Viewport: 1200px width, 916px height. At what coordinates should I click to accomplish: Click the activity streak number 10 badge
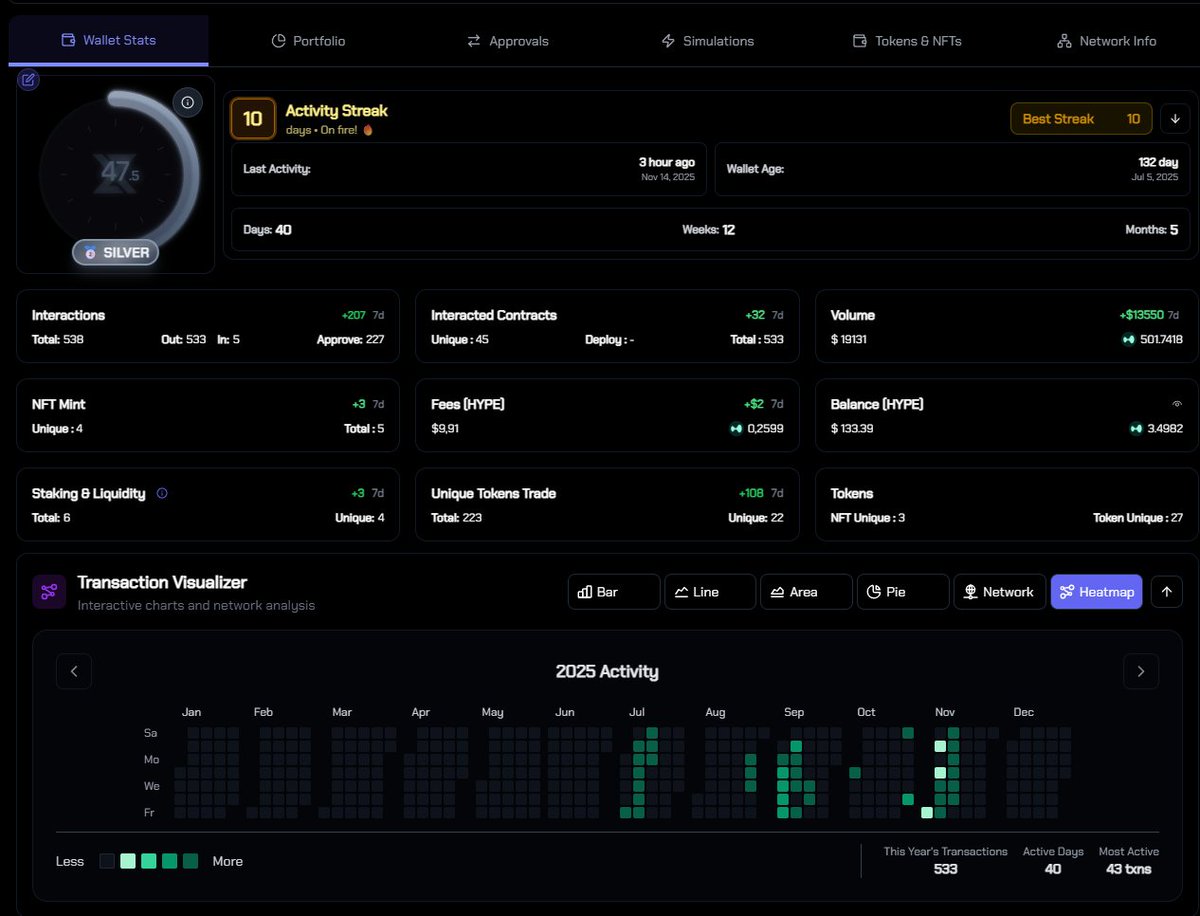253,119
